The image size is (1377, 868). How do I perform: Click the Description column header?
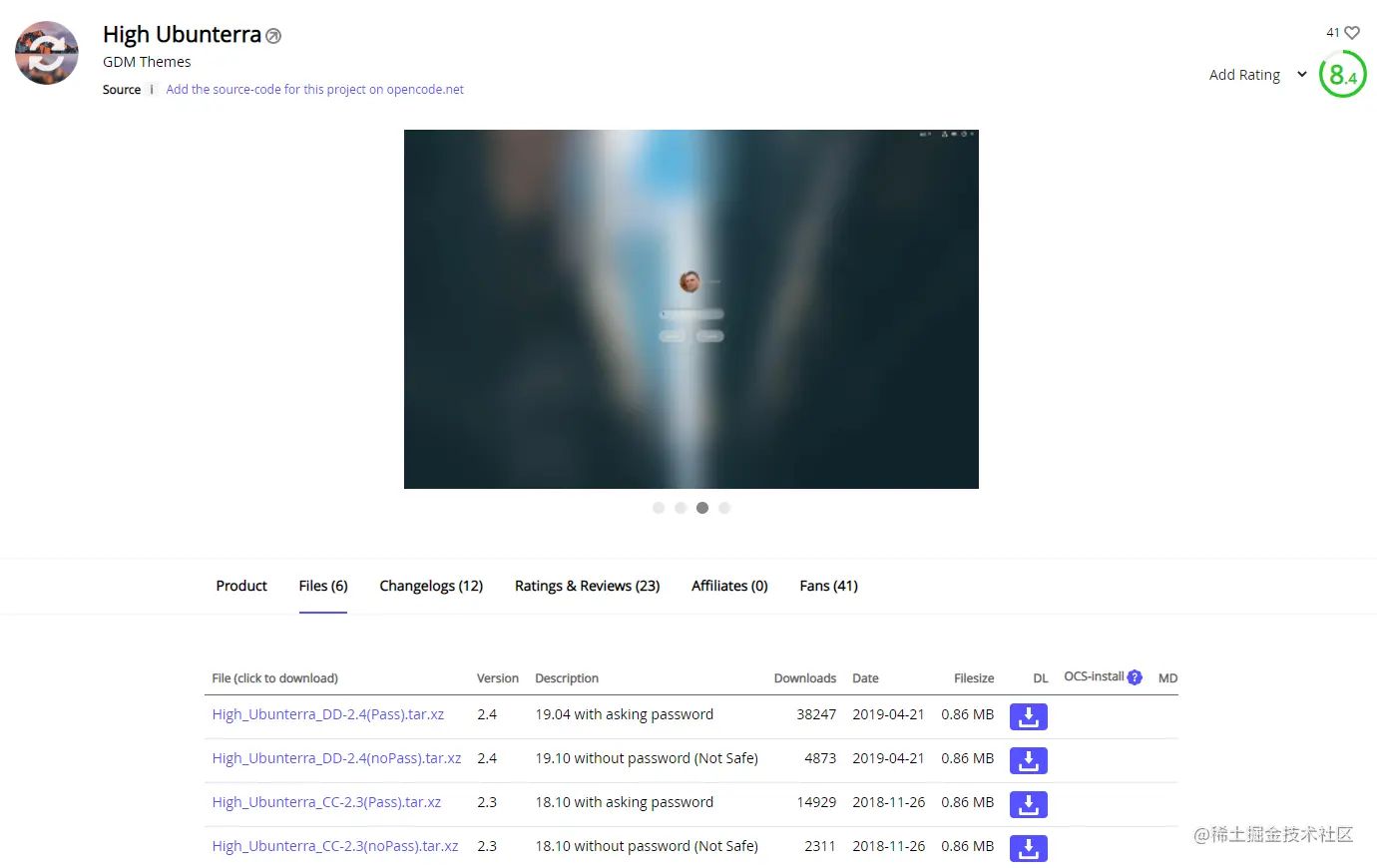pos(567,678)
